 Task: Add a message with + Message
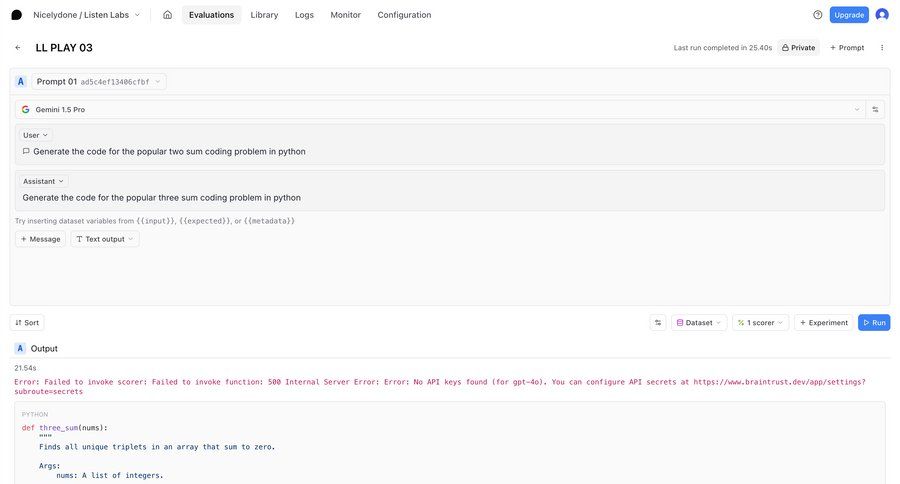click(x=41, y=239)
